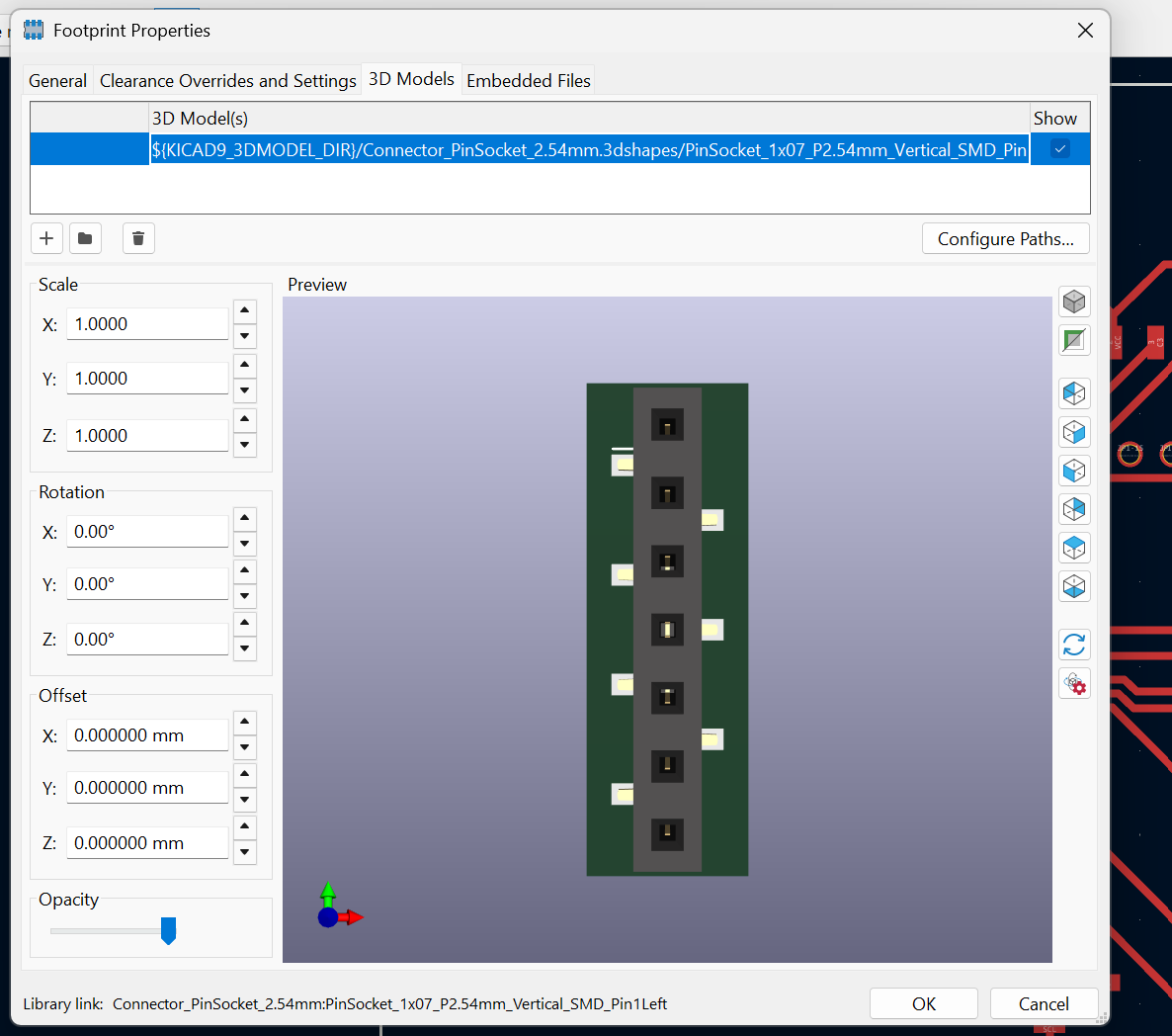Delete the selected 3D model with trash icon

137,238
